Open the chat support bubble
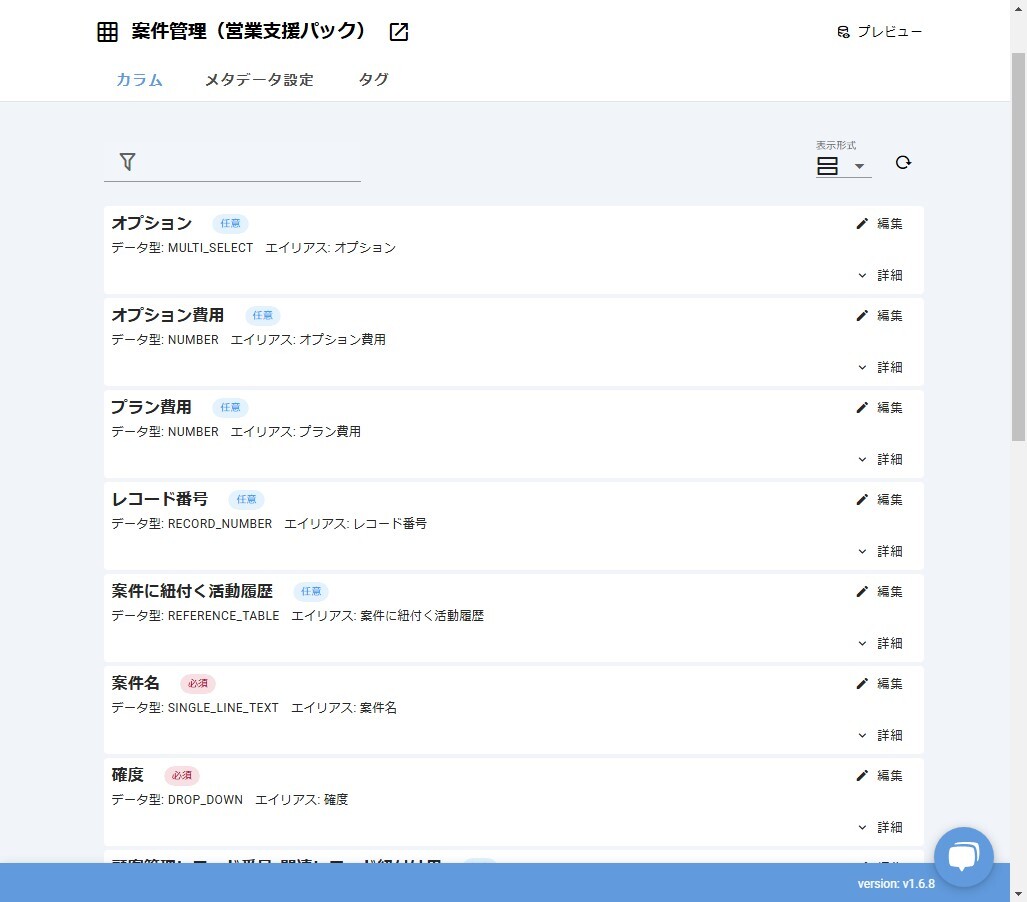Screen dimensions: 1027x902 pos(963,857)
